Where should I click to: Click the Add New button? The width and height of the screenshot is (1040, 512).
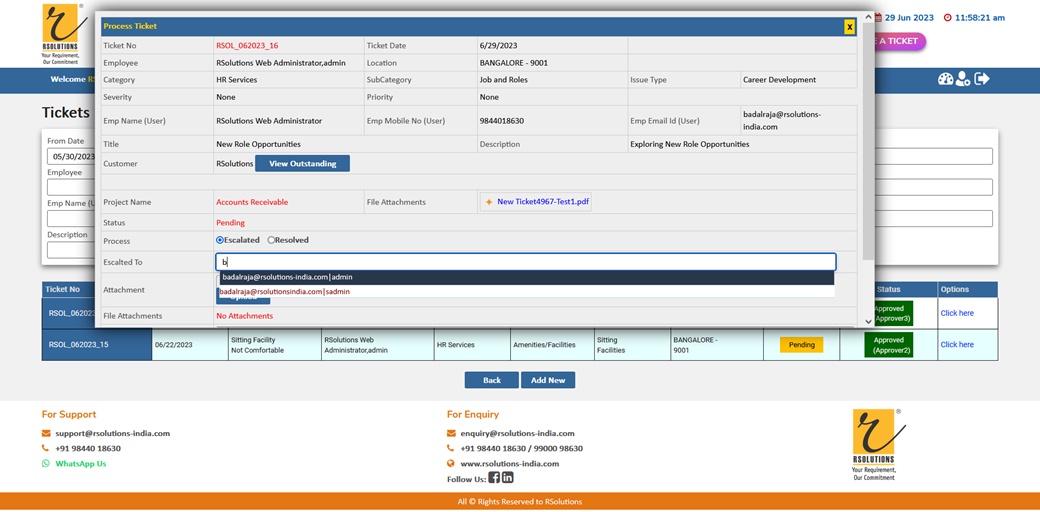(548, 380)
